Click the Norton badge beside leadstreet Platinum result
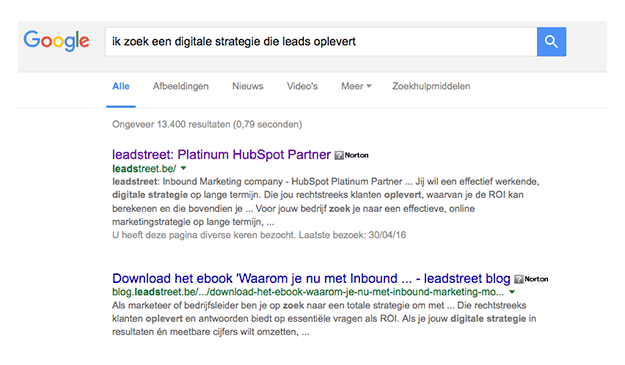This screenshot has height=365, width=625. [352, 155]
